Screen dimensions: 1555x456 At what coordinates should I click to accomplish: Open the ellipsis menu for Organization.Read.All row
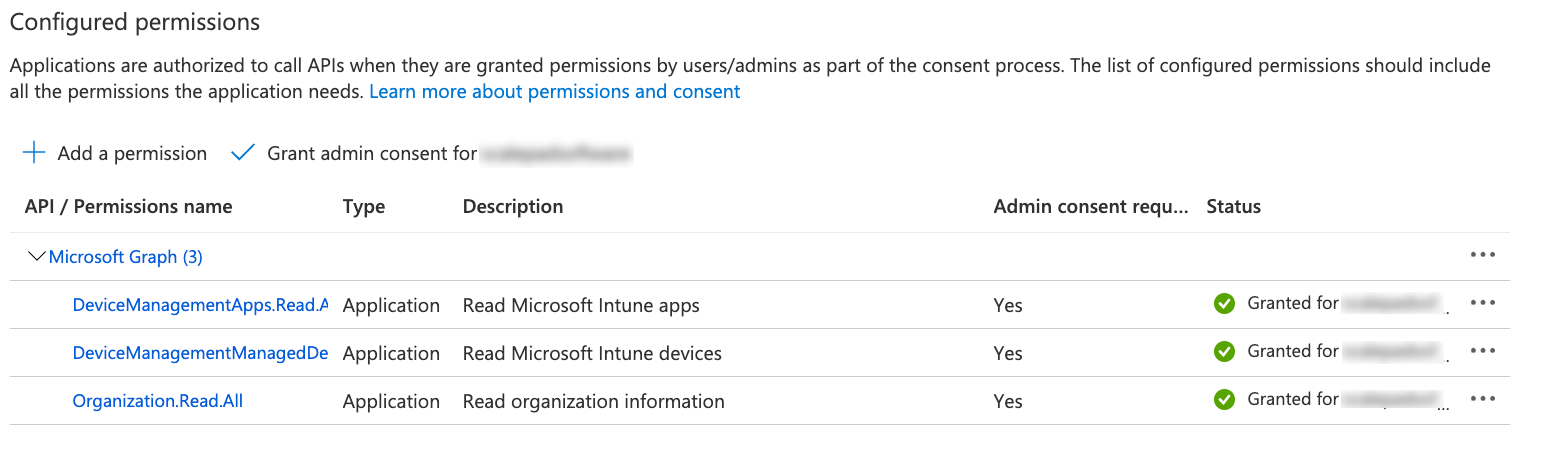tap(1483, 399)
